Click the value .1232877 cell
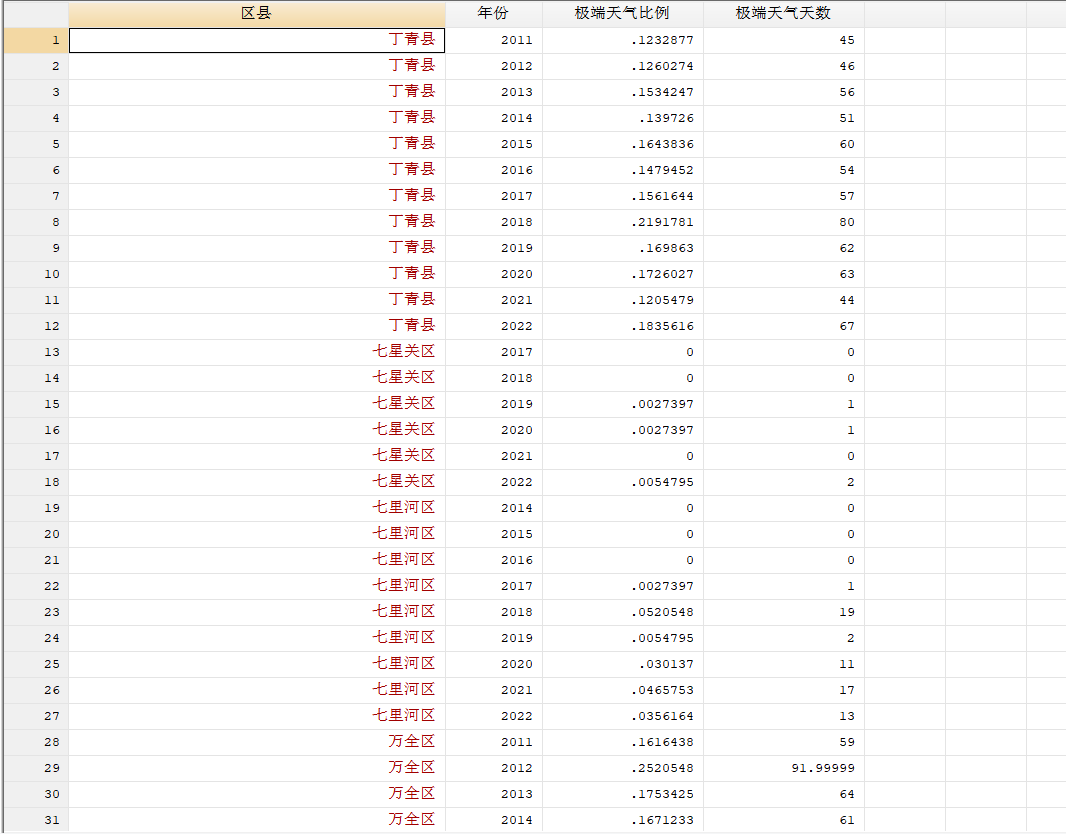The image size is (1066, 834). pos(623,40)
